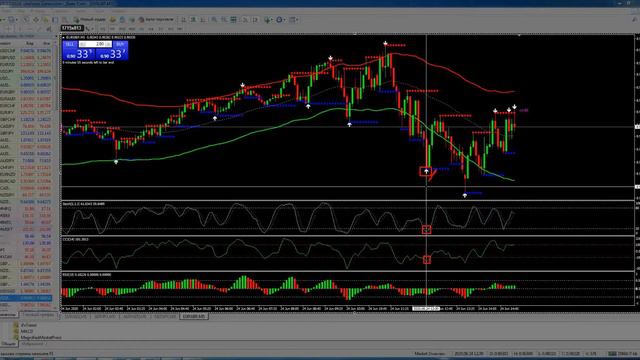The width and height of the screenshot is (640, 360).
Task: Select the GBPCHF row in Market Watch
Action: click(x=26, y=120)
